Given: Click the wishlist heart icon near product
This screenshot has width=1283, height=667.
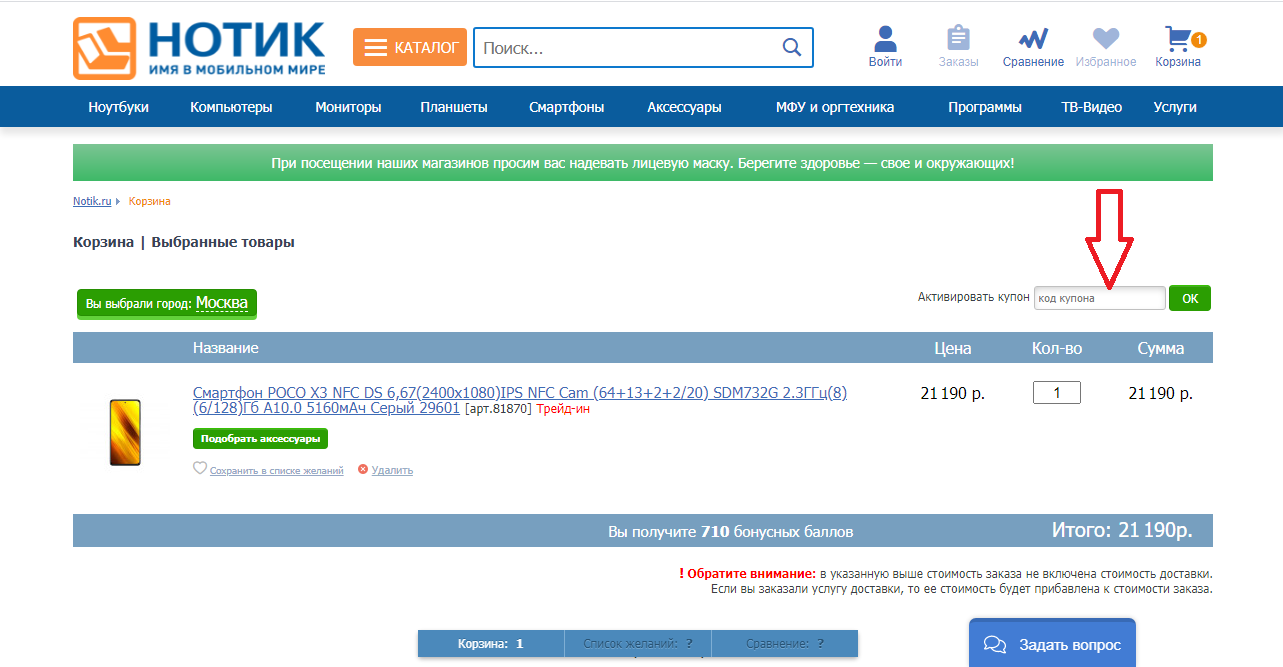Looking at the screenshot, I should [200, 468].
